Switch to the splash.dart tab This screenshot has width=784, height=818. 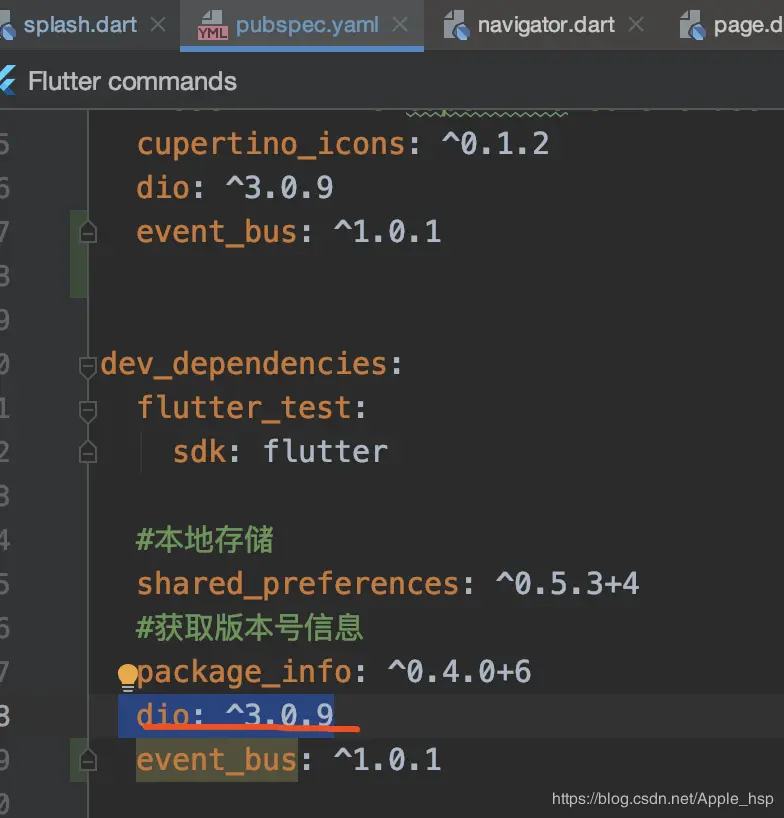80,25
